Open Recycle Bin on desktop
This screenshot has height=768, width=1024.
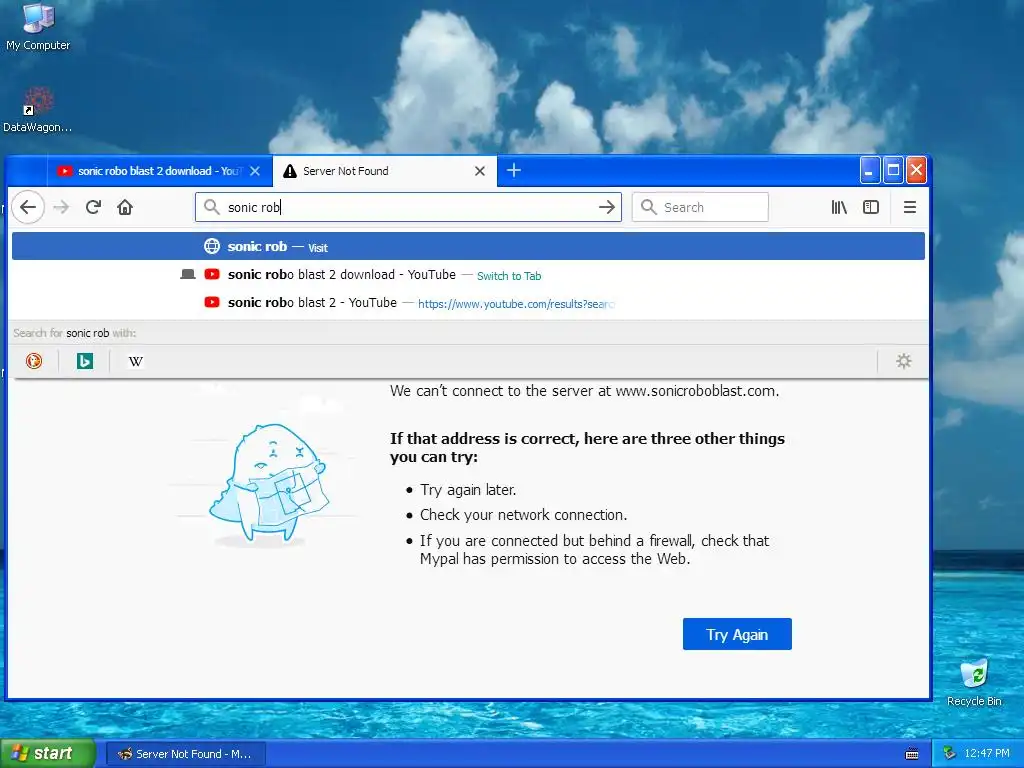tap(974, 682)
